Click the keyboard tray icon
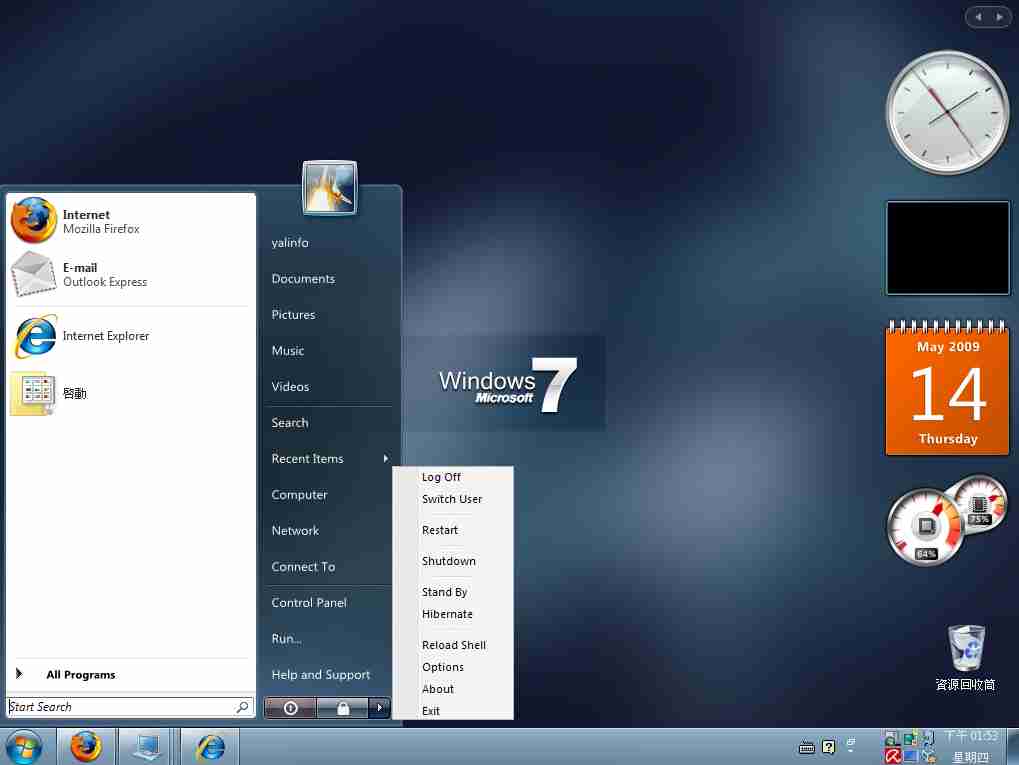This screenshot has height=765, width=1019. click(x=806, y=745)
